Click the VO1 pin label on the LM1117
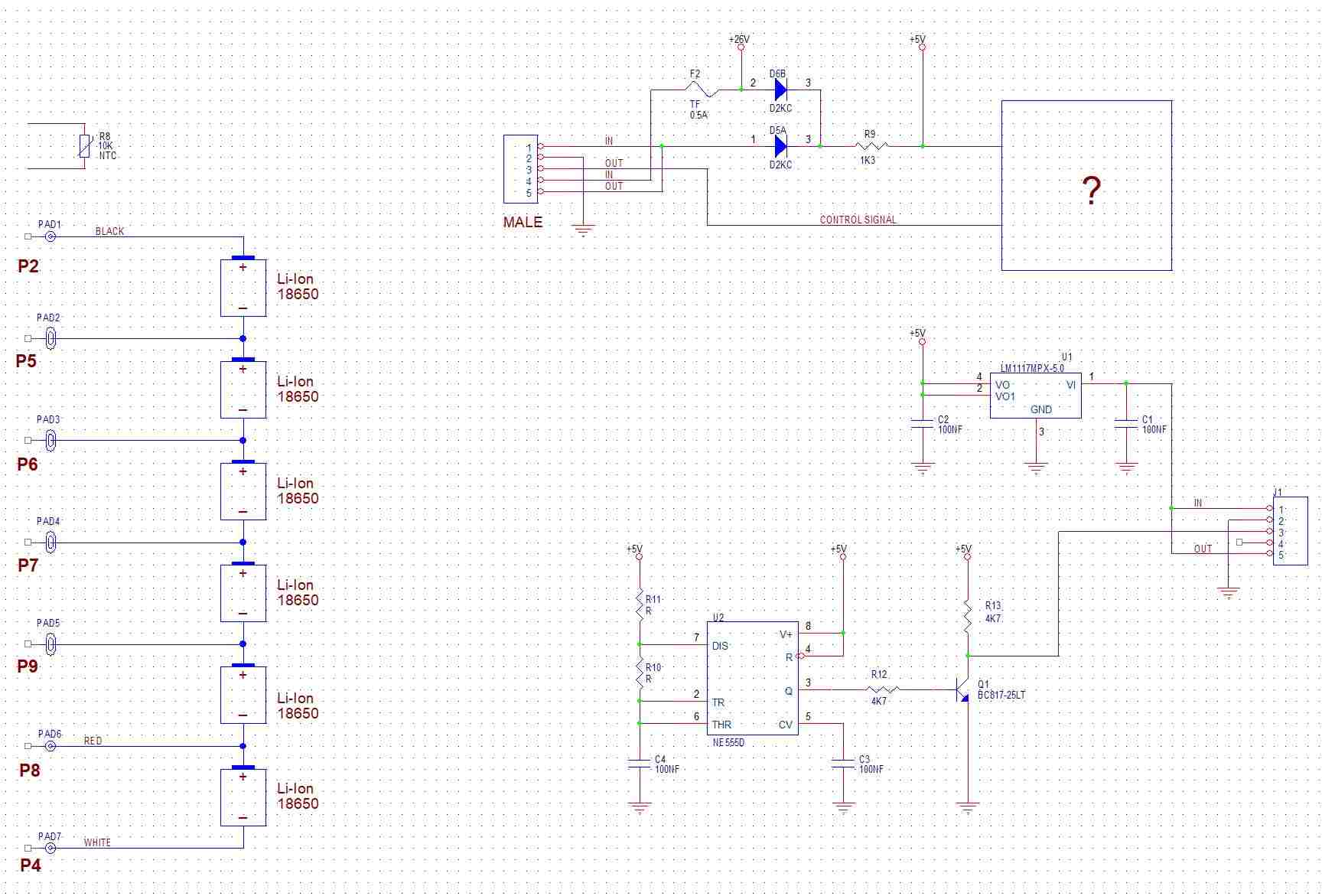Screen dimensions: 1322x896 click(1005, 396)
